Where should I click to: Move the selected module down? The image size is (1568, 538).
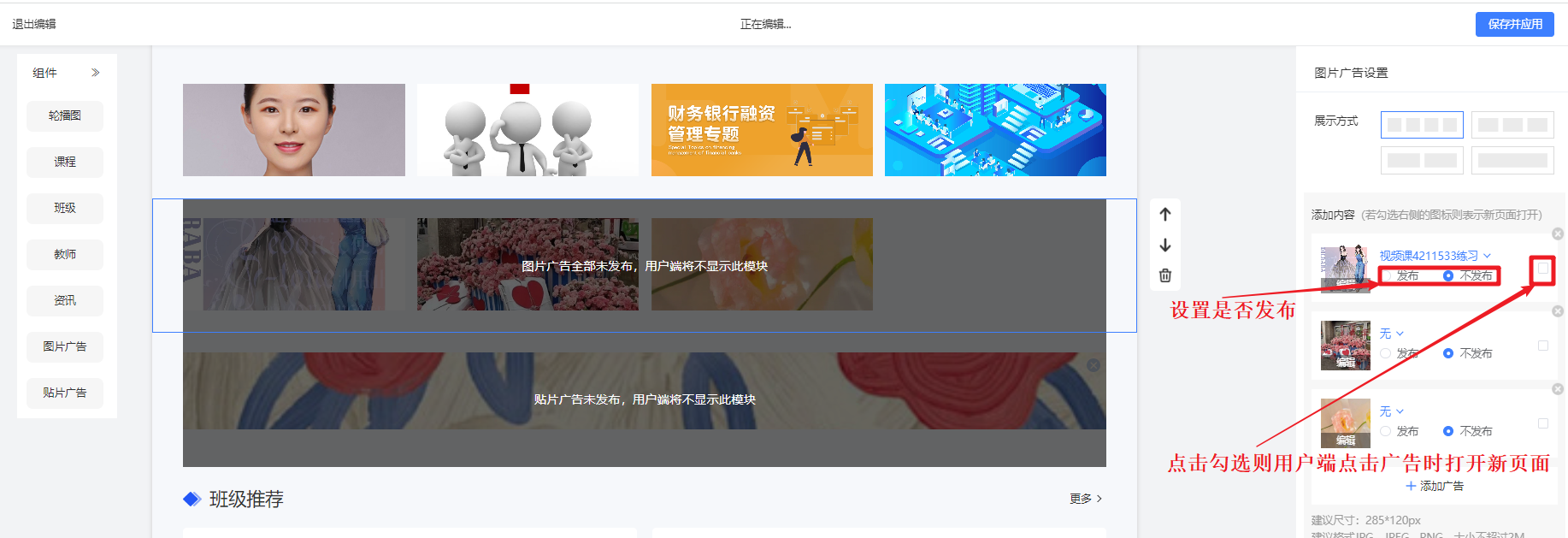pos(1164,245)
